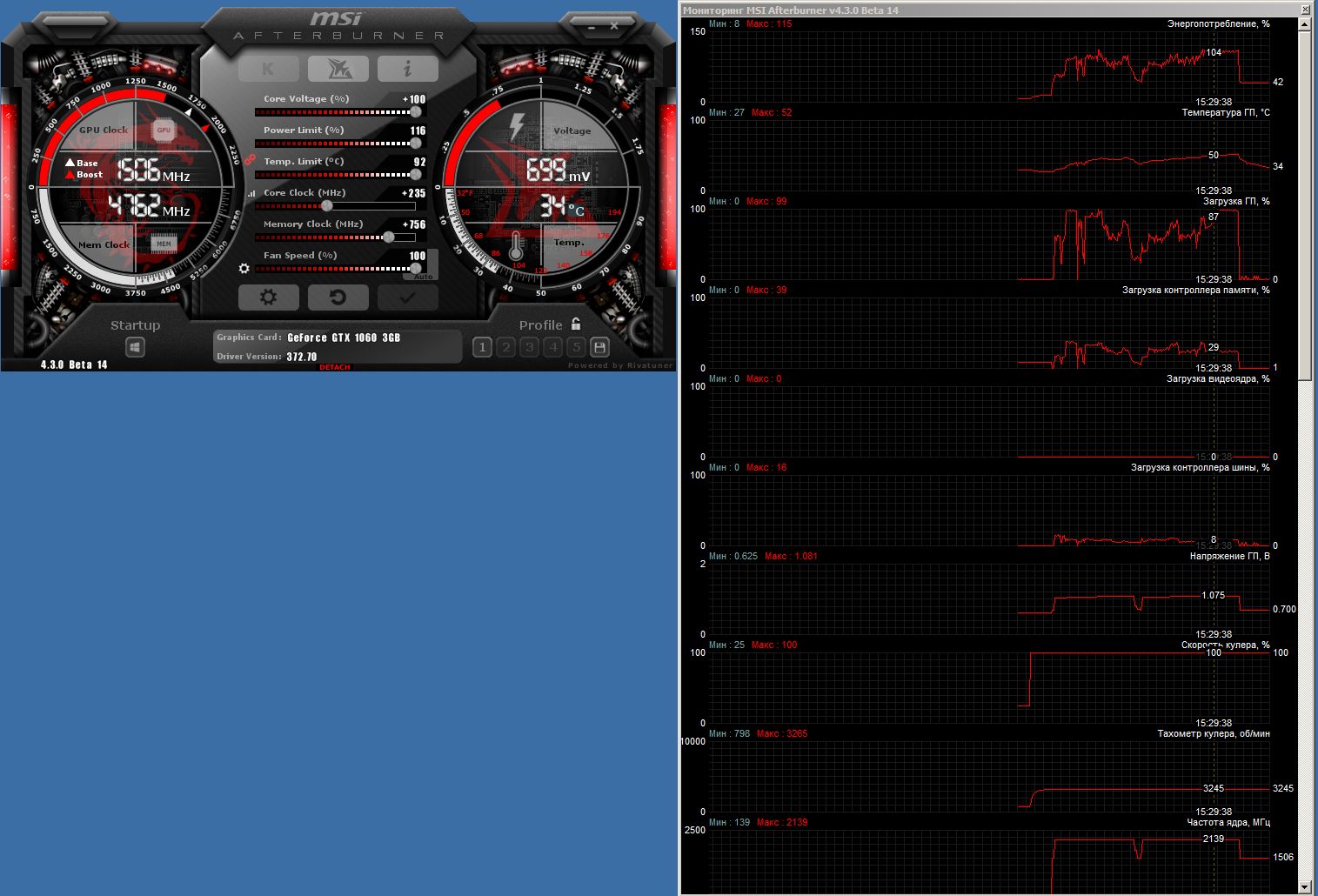Click the 'Скорость кулера, %' graph title
Viewport: 1318px width, 896px height.
tap(1226, 645)
